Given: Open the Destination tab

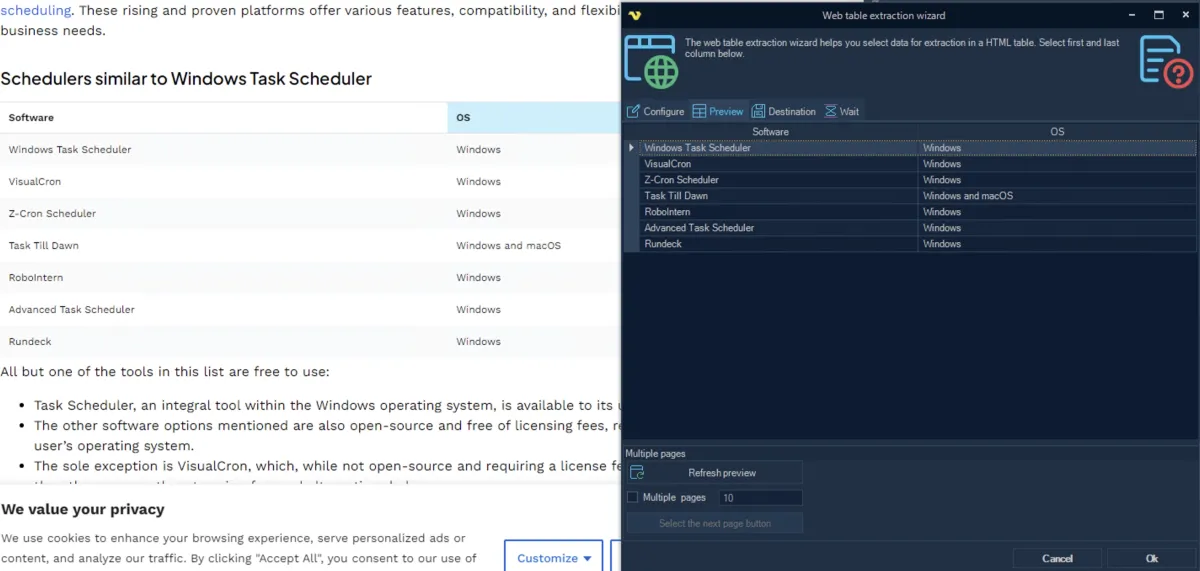Looking at the screenshot, I should click(784, 111).
